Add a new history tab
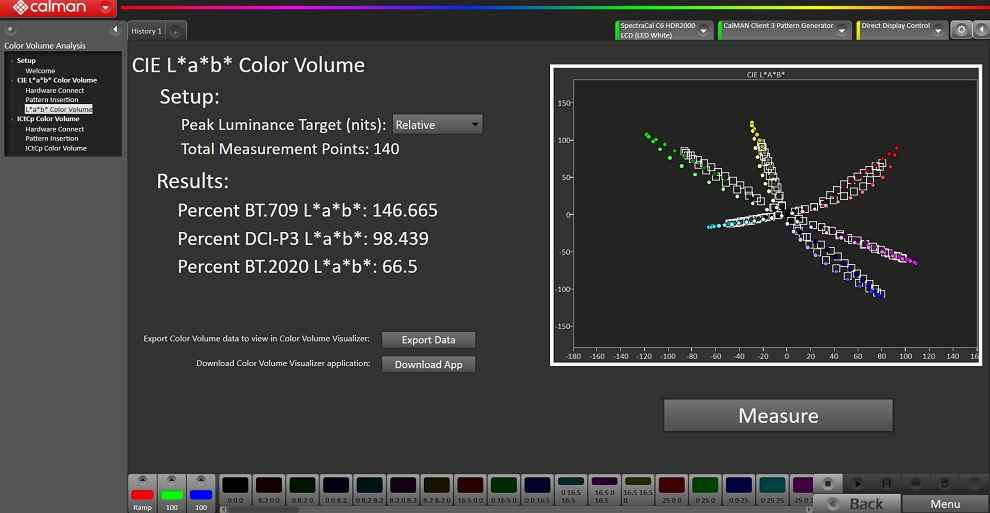 [x=176, y=31]
